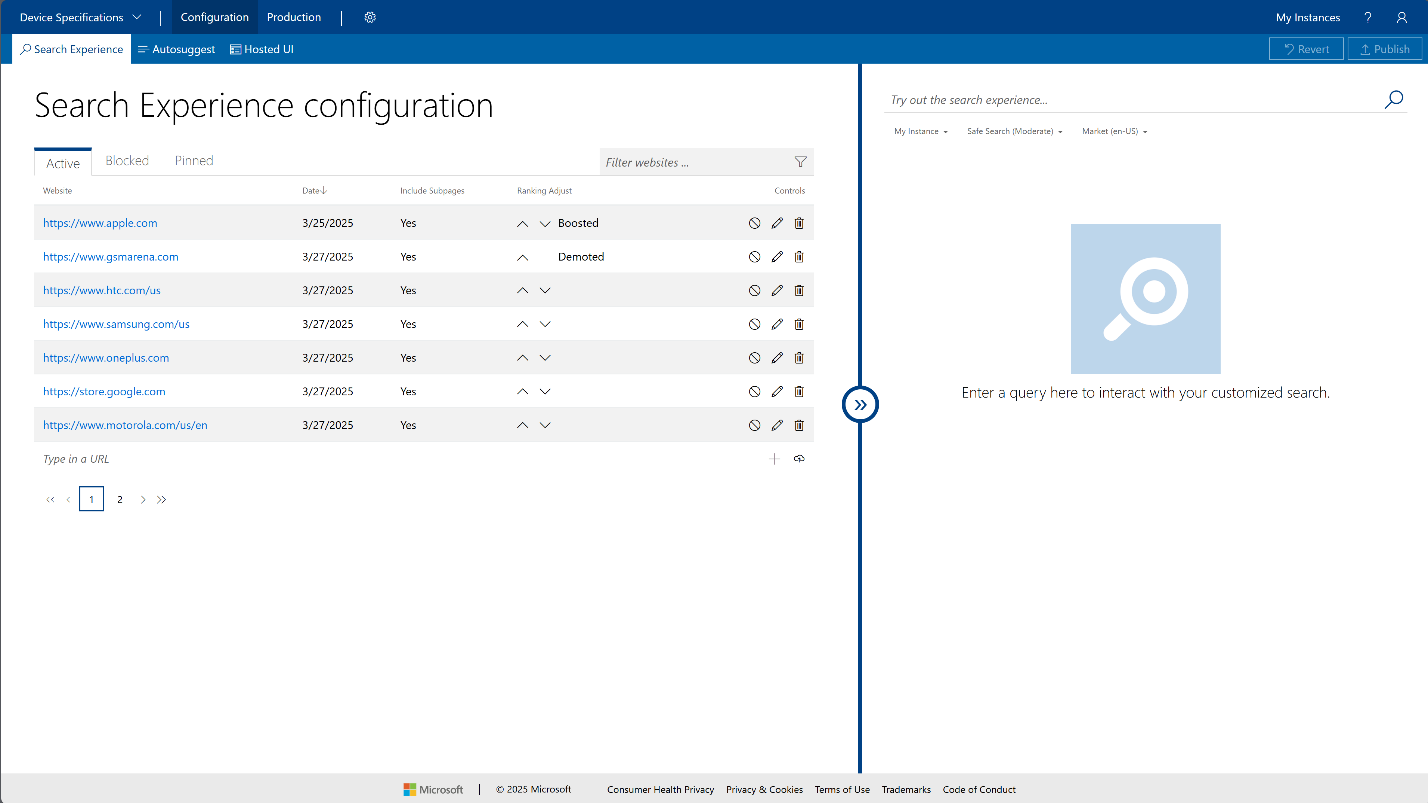This screenshot has height=803, width=1428.
Task: Open the user account icon
Action: 1401,17
